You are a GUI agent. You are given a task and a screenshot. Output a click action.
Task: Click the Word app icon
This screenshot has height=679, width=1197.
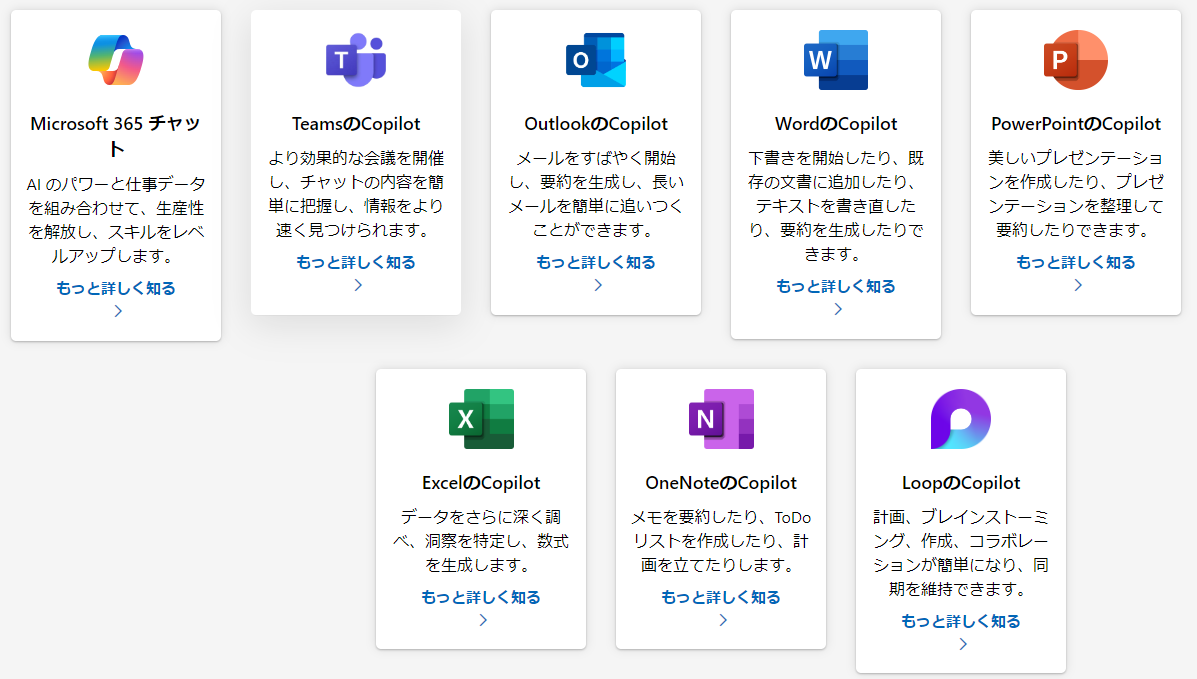[x=836, y=60]
